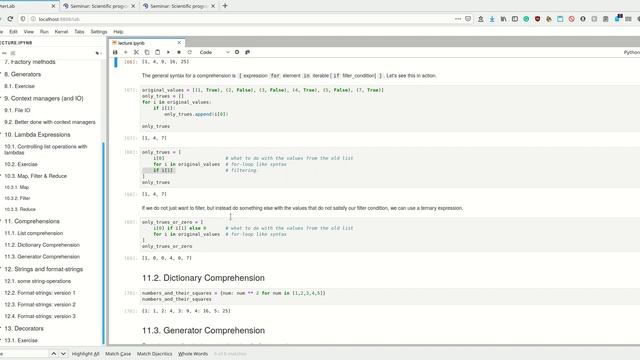Insert a new cell with the plus icon

[x=126, y=52]
